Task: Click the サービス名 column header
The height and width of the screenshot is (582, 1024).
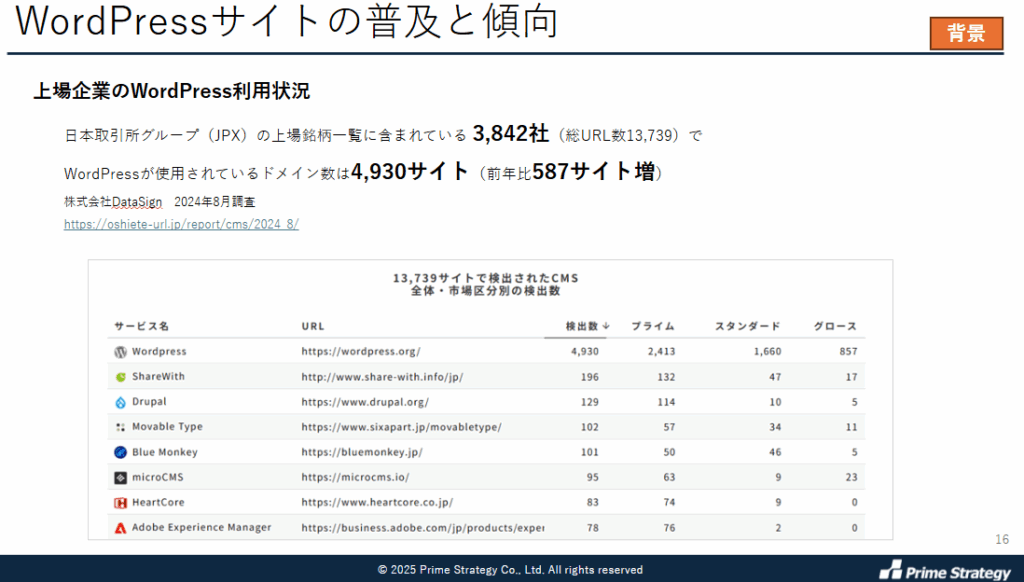Action: [142, 326]
